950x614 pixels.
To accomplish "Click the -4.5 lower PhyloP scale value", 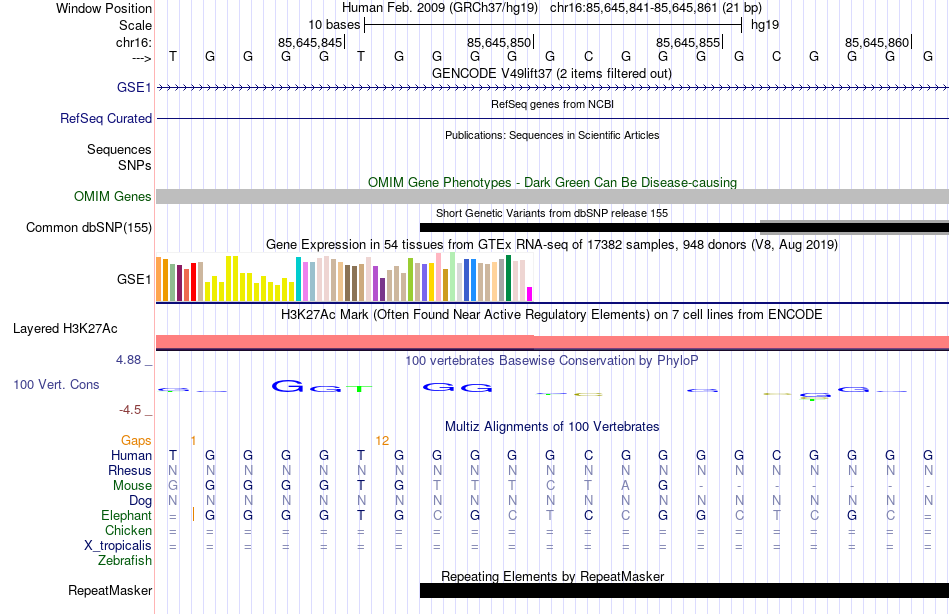I will [130, 410].
